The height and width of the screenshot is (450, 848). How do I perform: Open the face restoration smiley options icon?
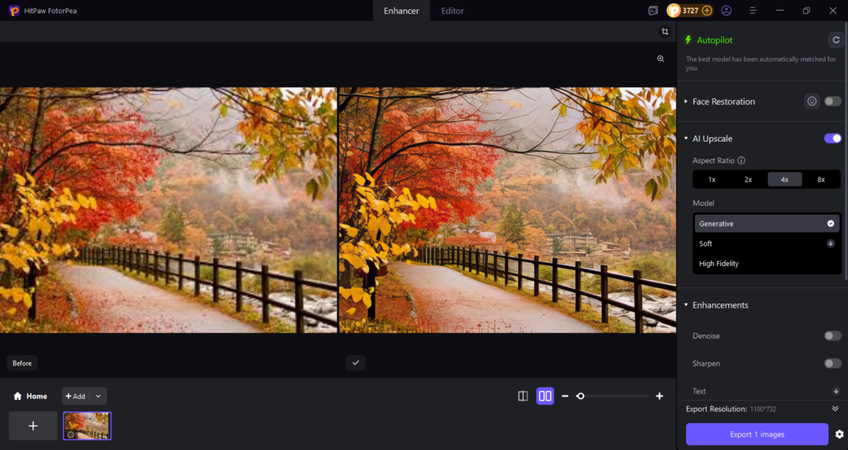pyautogui.click(x=812, y=101)
